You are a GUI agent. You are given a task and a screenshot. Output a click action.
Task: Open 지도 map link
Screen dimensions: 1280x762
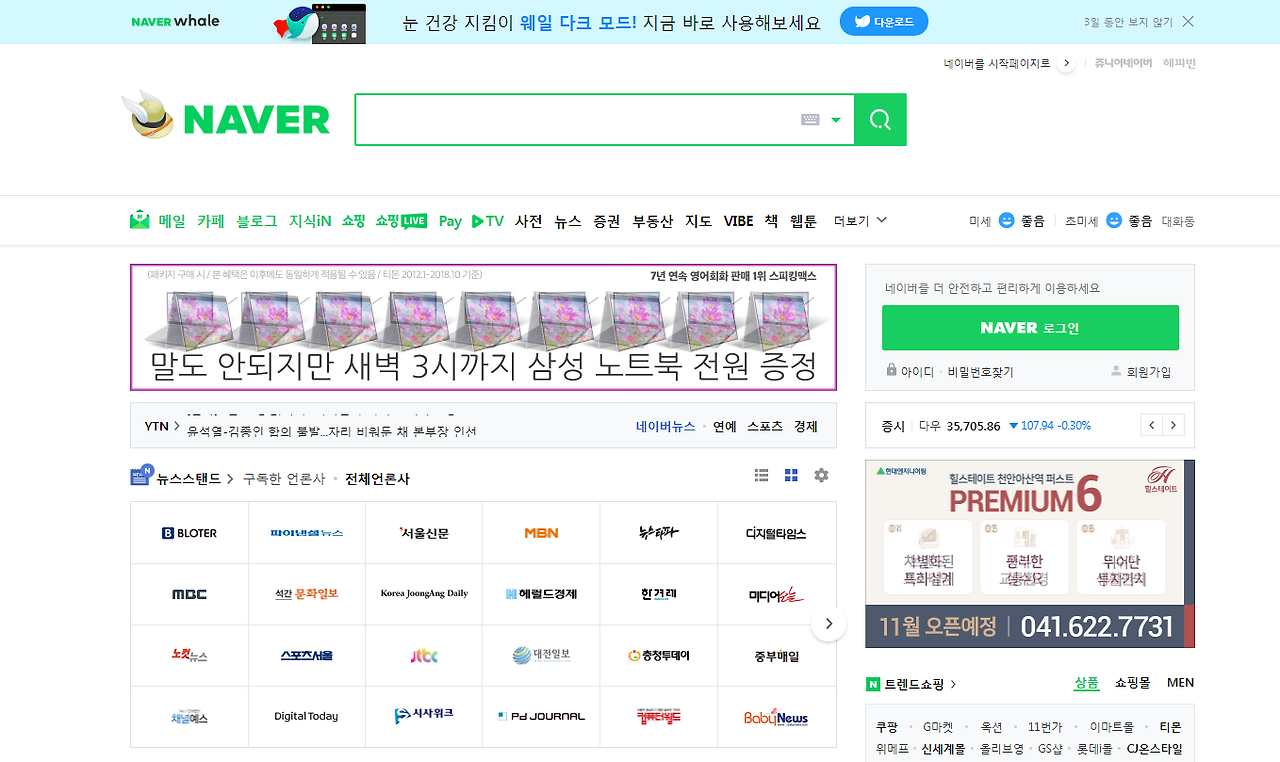pos(699,221)
